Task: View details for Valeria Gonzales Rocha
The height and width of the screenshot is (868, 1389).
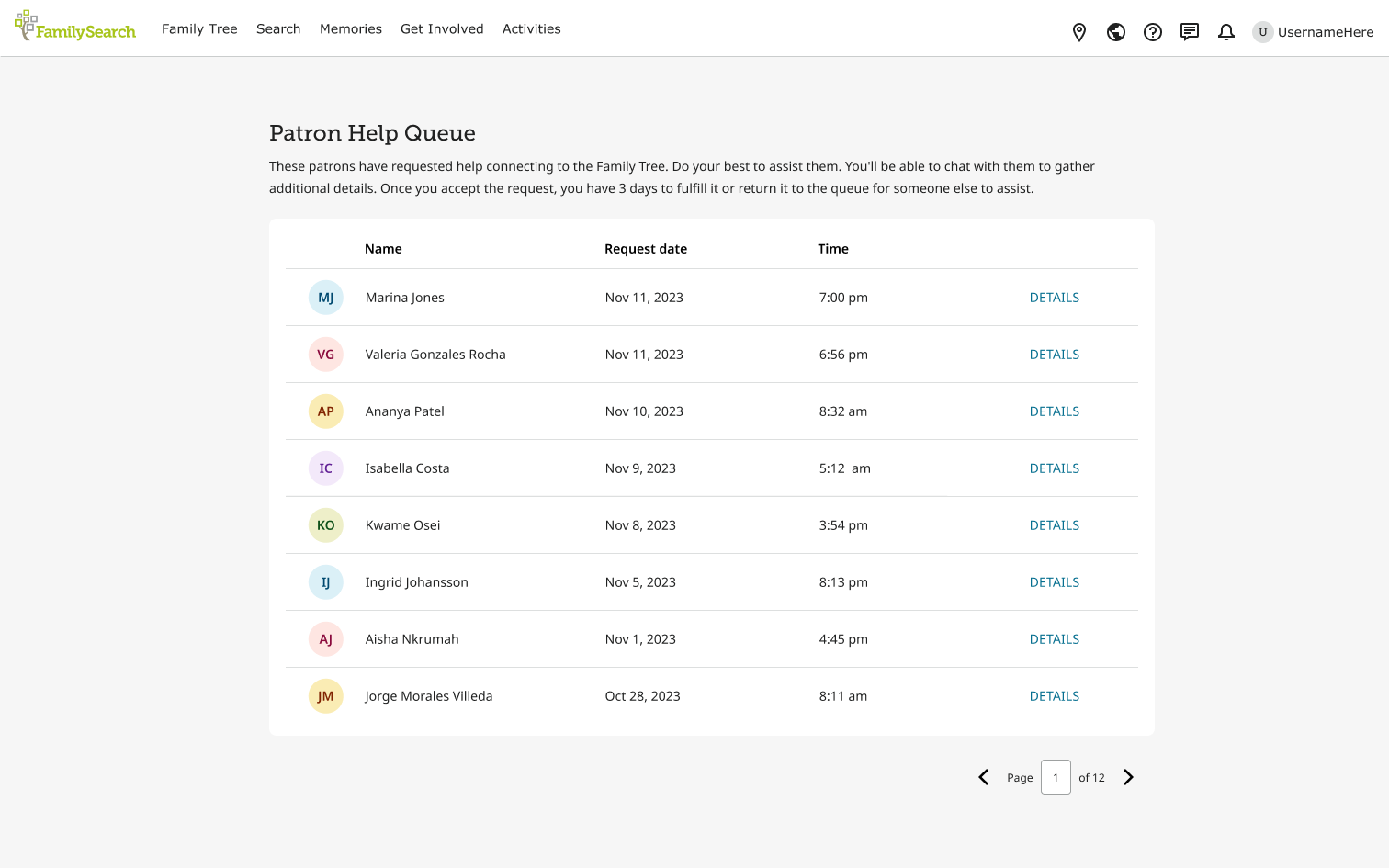Action: (1054, 355)
